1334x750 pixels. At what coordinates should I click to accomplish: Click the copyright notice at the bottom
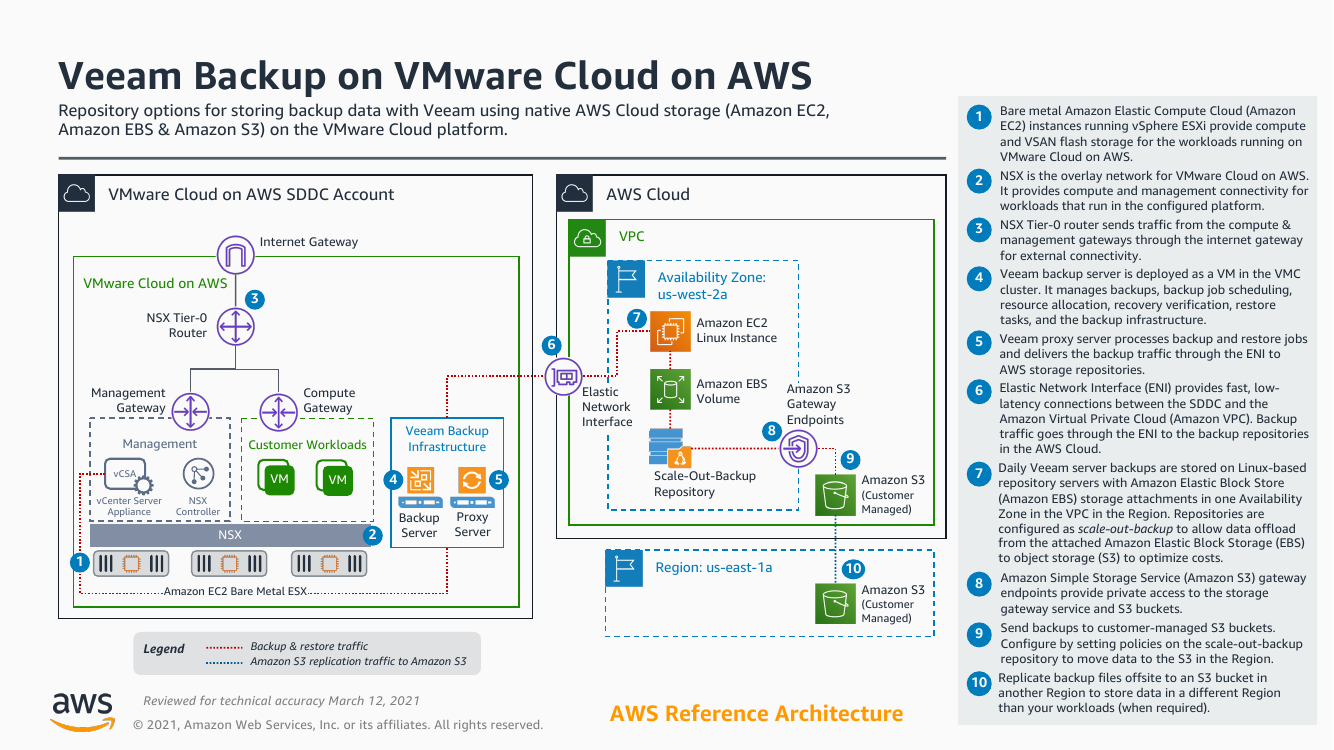(338, 725)
